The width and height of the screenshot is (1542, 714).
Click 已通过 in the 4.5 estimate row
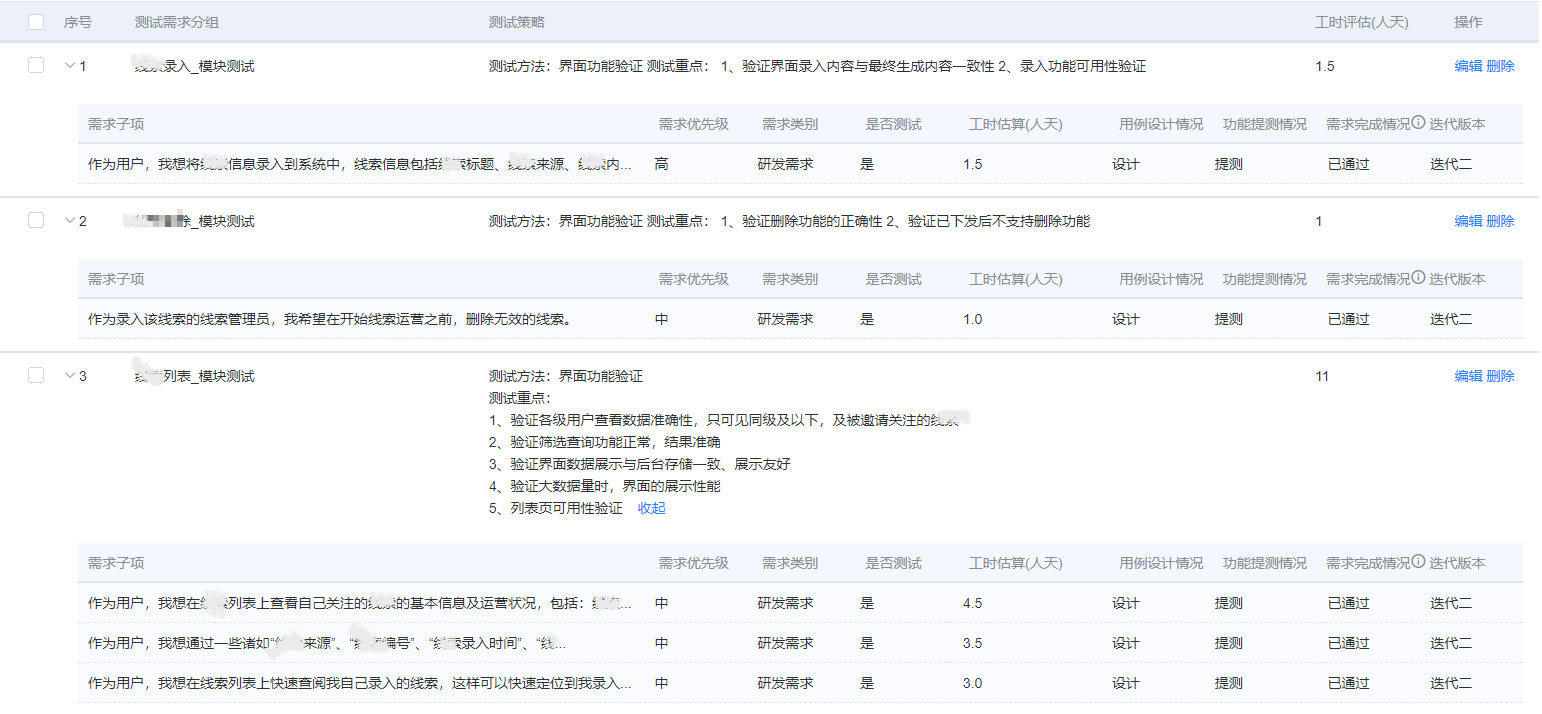point(1348,603)
